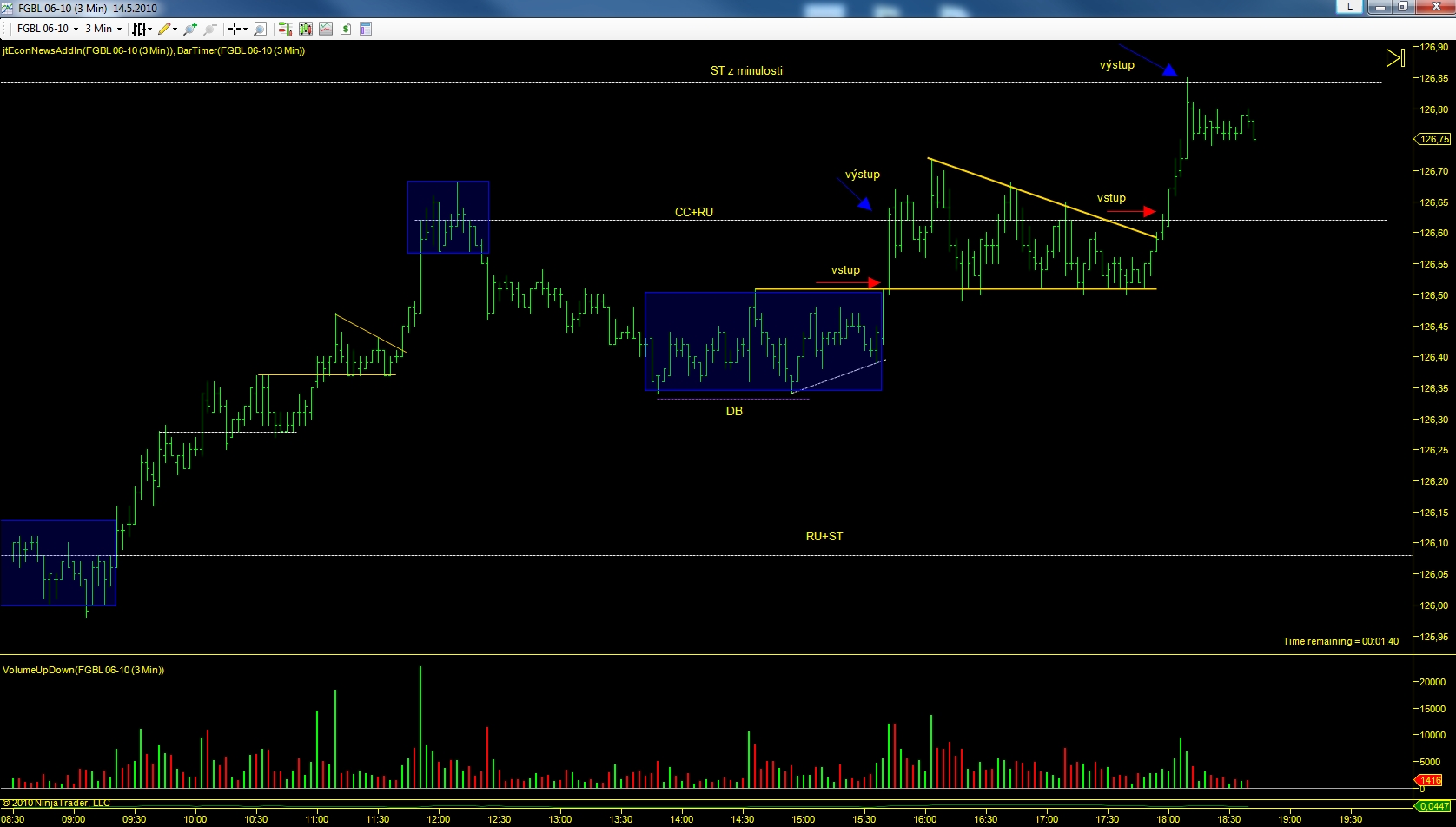The width and height of the screenshot is (1456, 827).
Task: Click the 'VolumeUpDown(FGBL 06-10 (3 Min))' indicator label
Action: tap(83, 670)
